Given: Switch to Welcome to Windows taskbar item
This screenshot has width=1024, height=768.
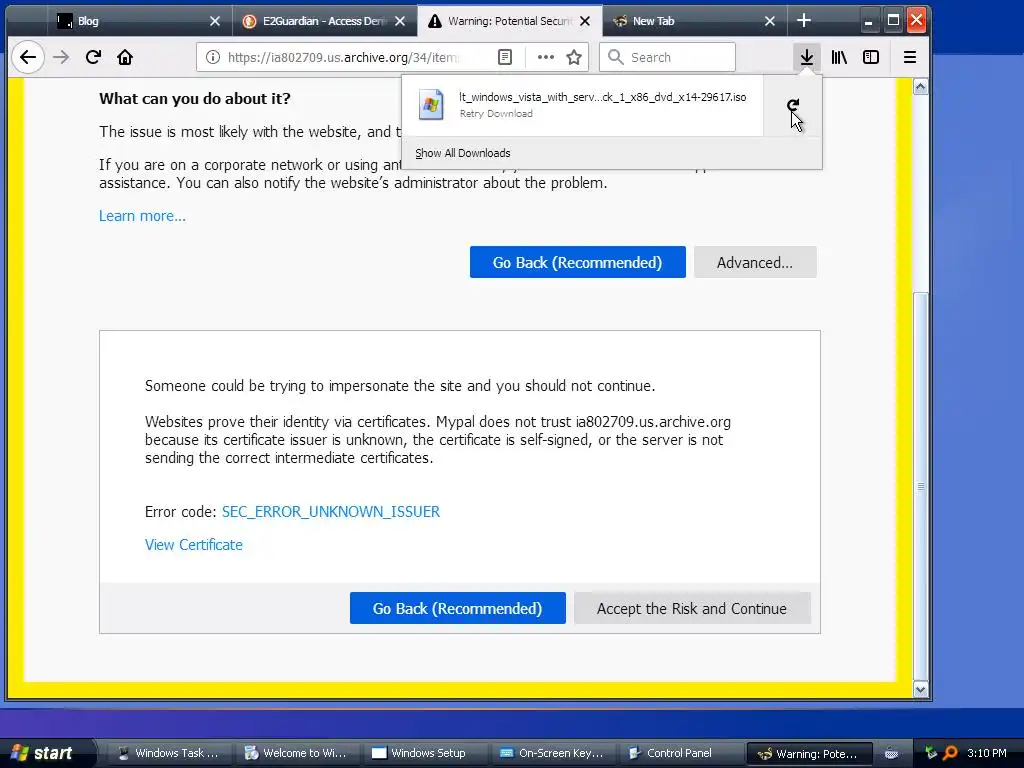Looking at the screenshot, I should click(295, 753).
